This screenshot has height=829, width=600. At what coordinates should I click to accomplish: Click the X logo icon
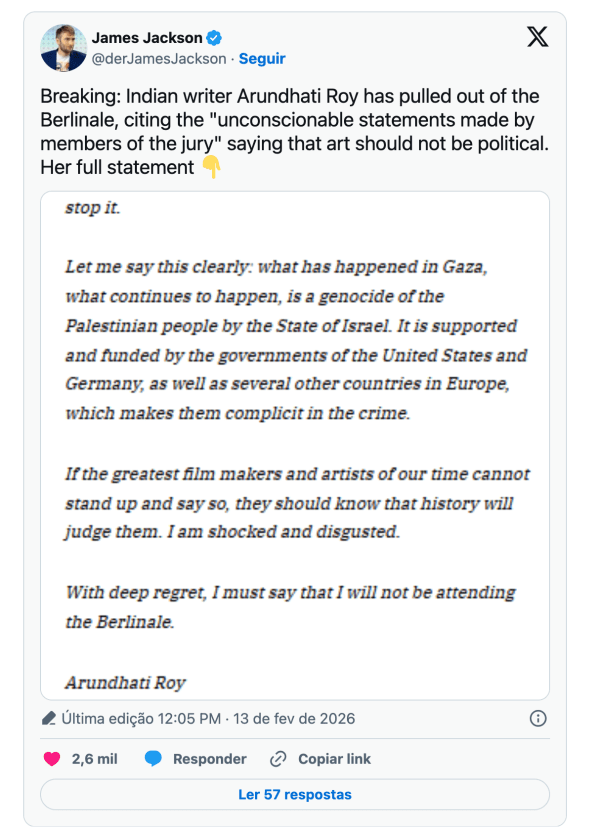tap(537, 38)
